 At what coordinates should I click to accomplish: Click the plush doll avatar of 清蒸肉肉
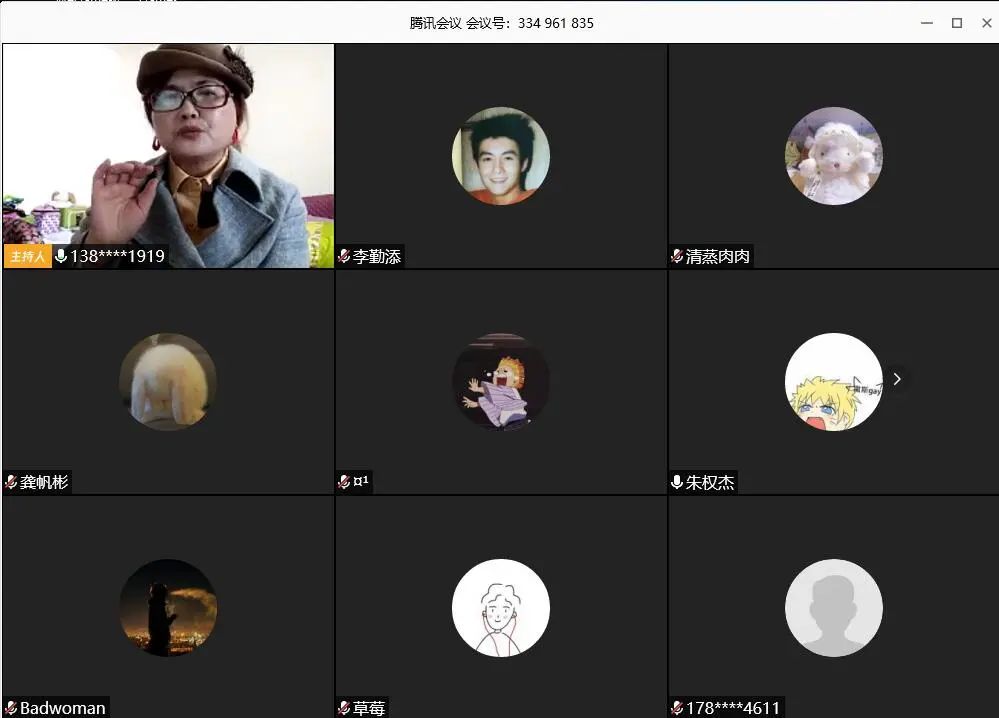point(833,156)
